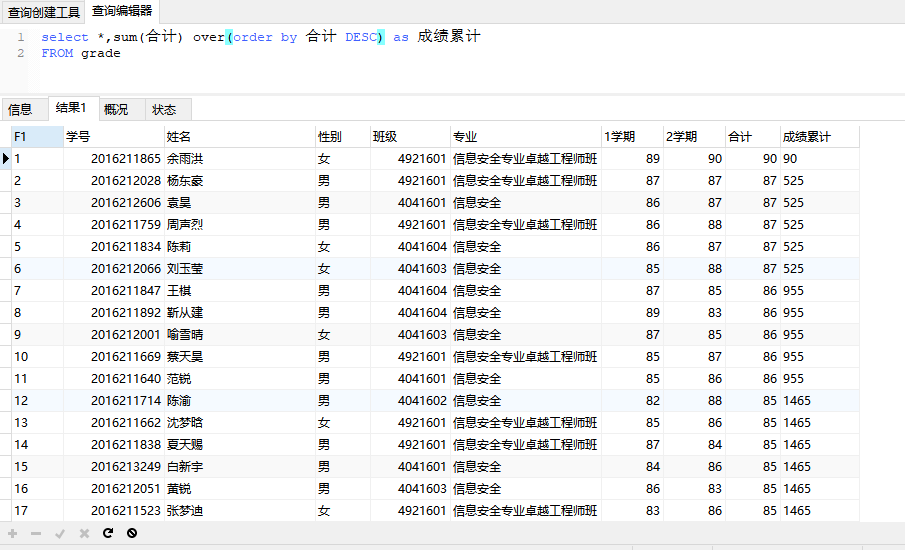Click student ID cell 2016211865
This screenshot has height=550, width=905.
point(114,159)
